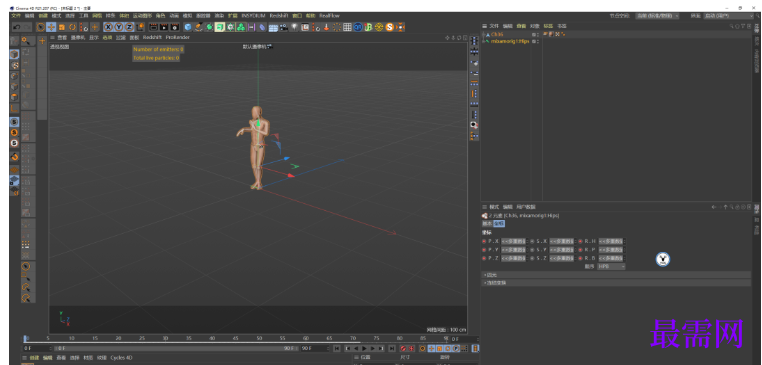Open viewport Redshift menu

pyautogui.click(x=153, y=37)
